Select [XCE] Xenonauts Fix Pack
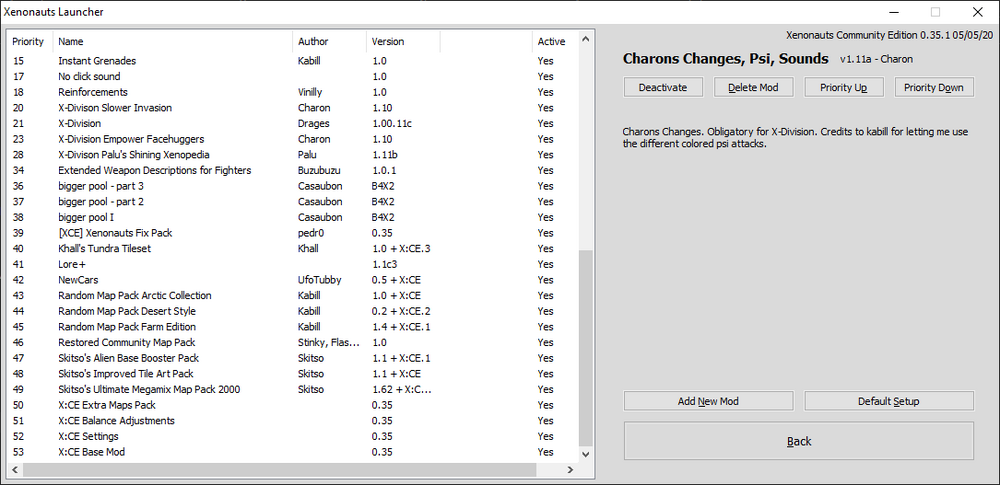This screenshot has width=1000, height=485. coord(293,233)
